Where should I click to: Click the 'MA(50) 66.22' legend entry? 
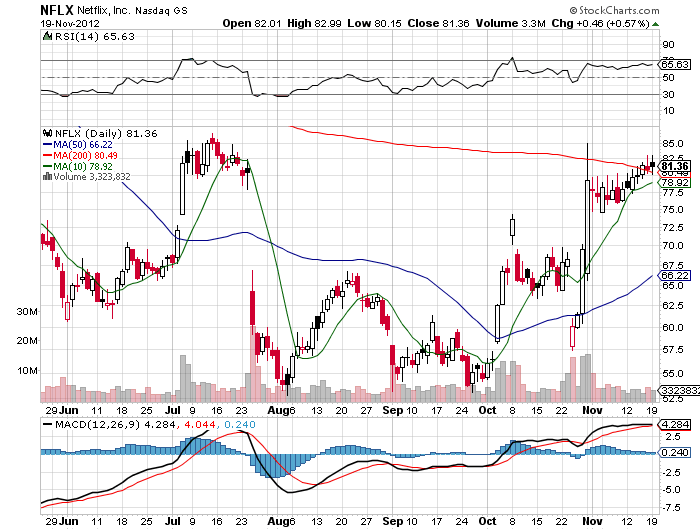[x=83, y=145]
